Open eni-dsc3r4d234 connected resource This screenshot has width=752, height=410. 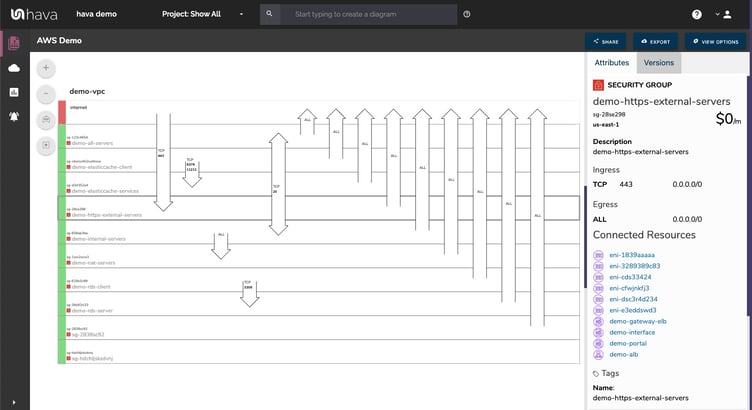633,299
